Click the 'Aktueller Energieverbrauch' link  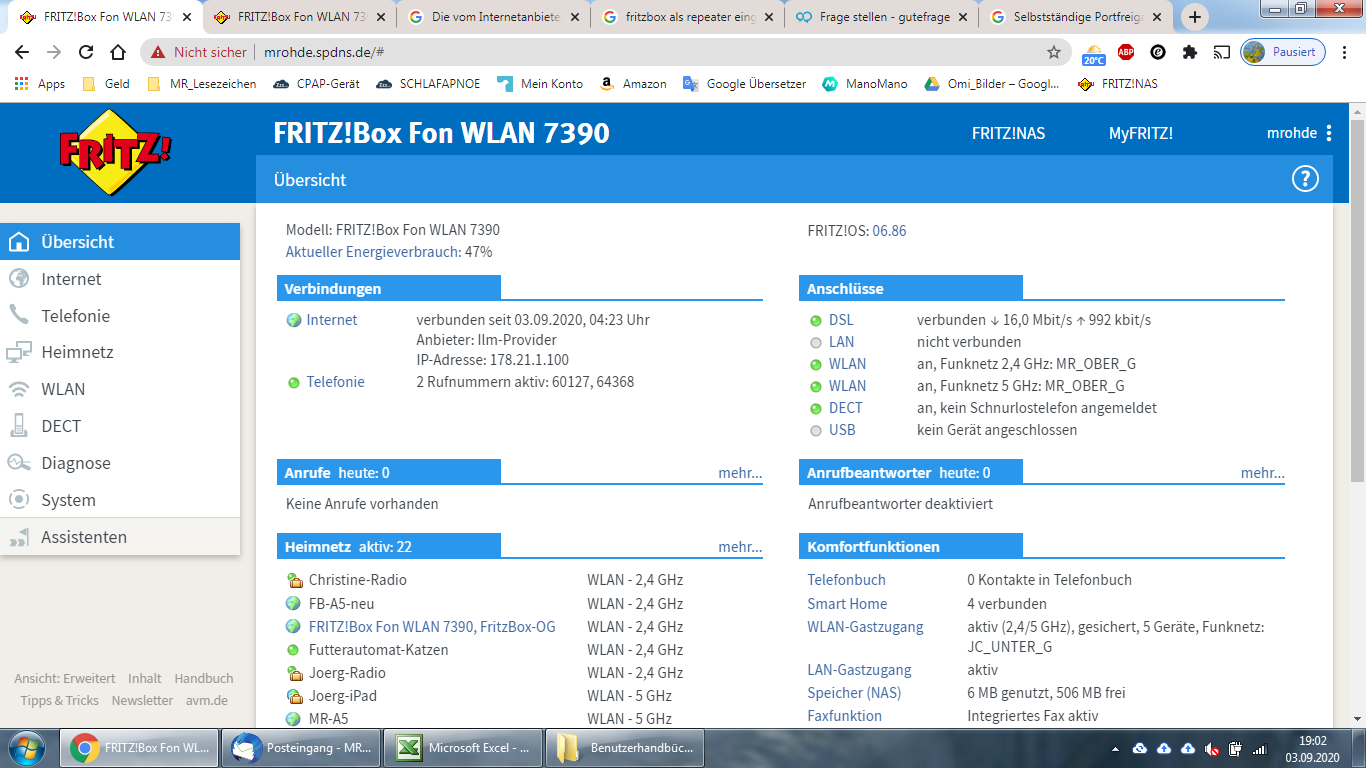(373, 252)
